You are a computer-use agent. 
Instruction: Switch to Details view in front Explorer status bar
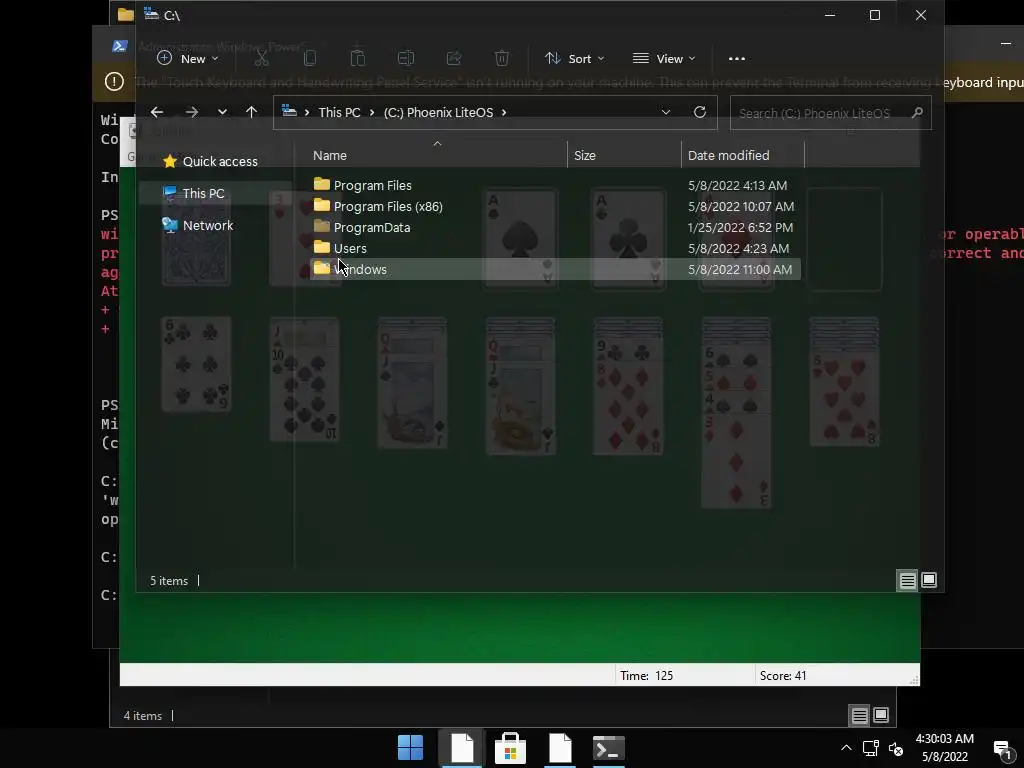pyautogui.click(x=907, y=581)
